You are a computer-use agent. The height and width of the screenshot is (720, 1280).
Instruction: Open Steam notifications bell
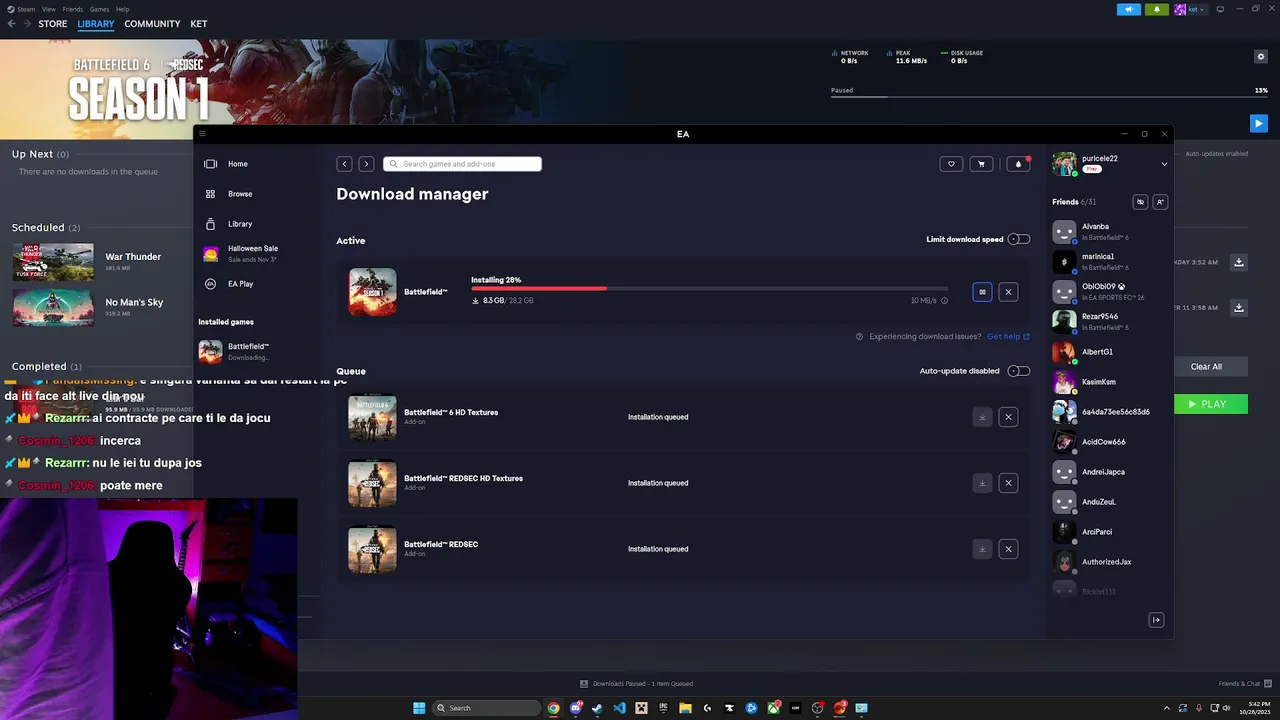pyautogui.click(x=1157, y=9)
